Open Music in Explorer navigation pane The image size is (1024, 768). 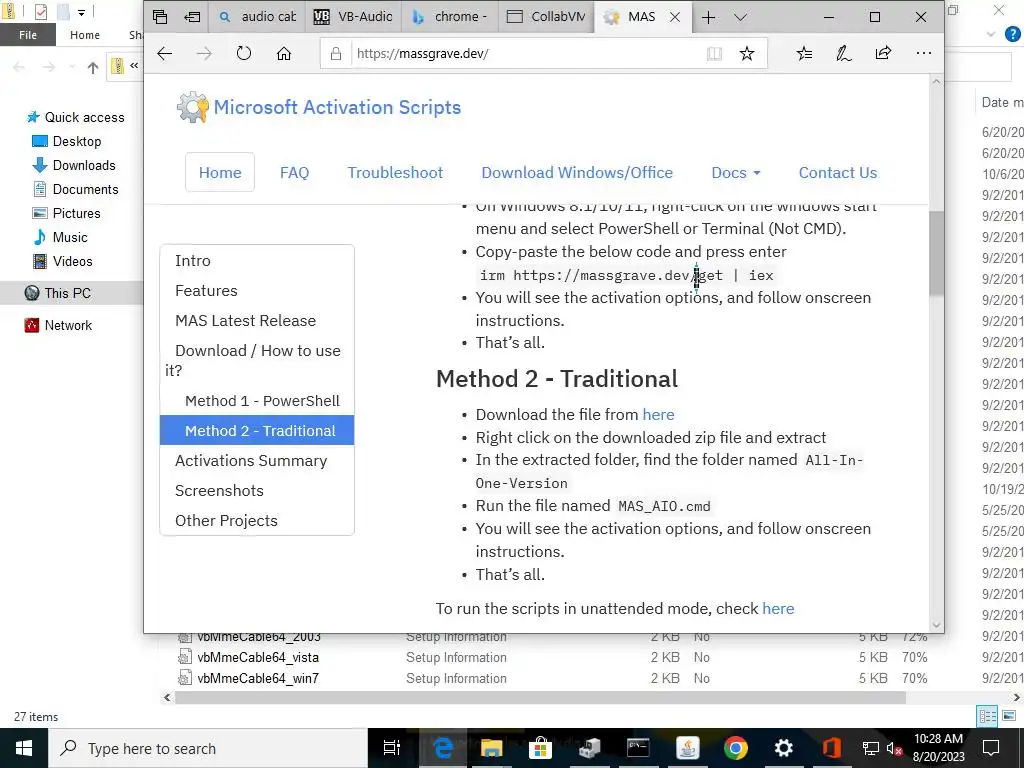coord(61,237)
